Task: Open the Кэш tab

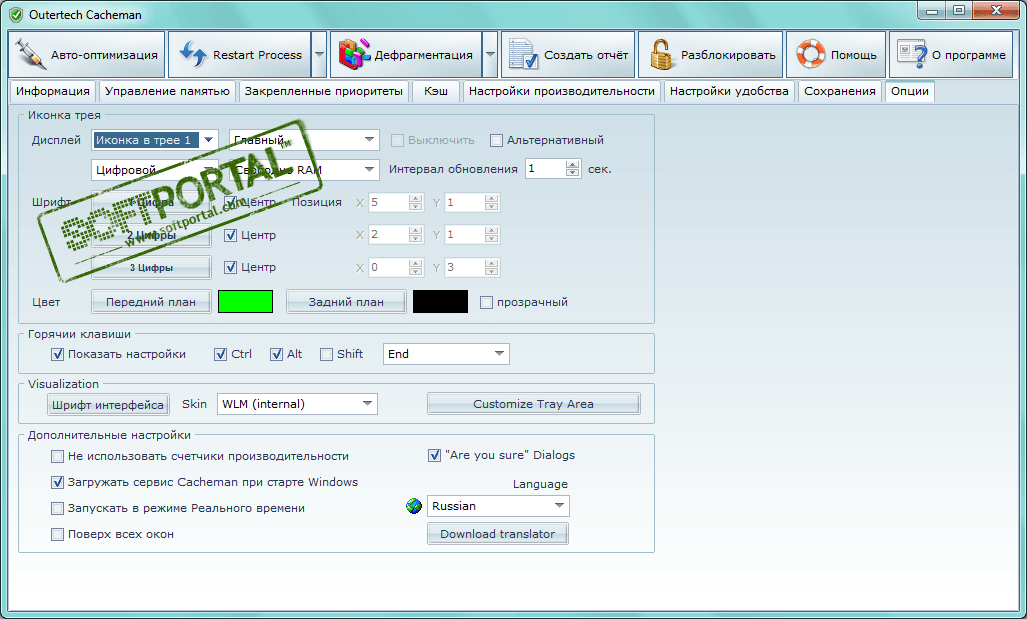Action: point(436,91)
